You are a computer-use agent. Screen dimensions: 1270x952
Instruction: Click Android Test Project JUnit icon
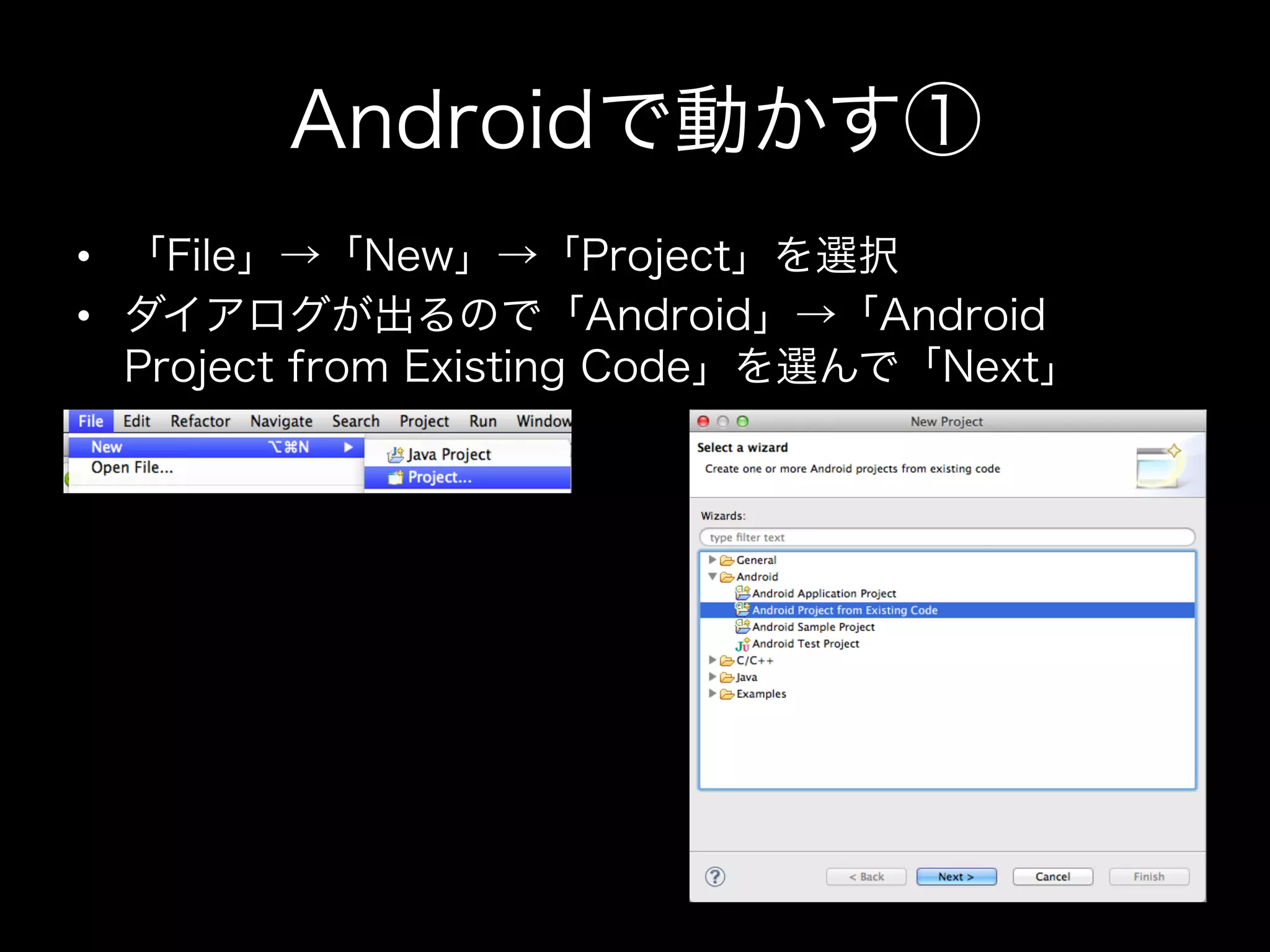(742, 644)
